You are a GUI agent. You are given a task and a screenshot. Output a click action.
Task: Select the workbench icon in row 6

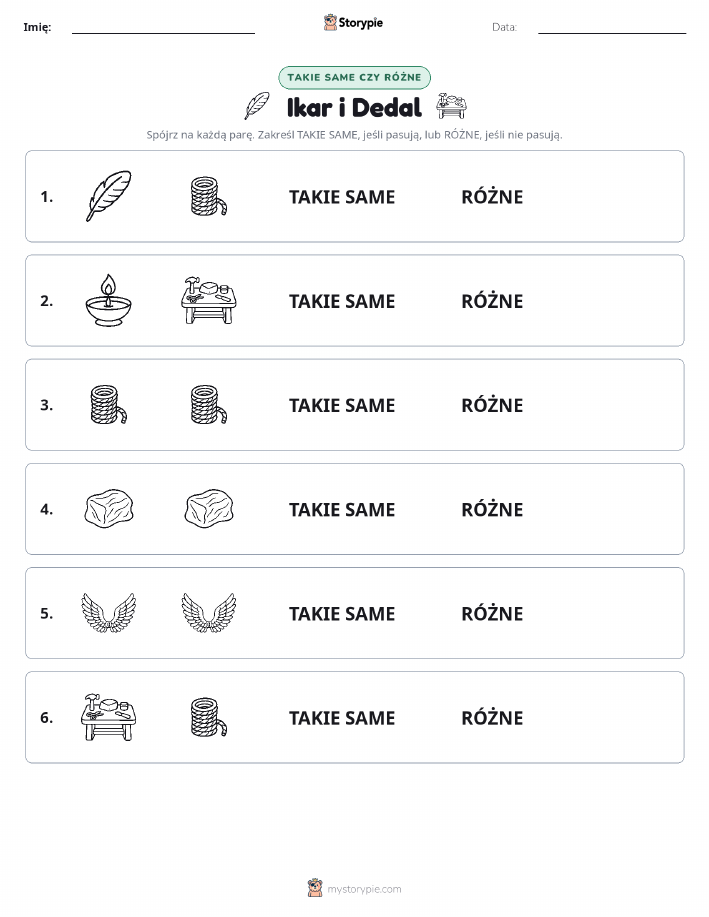[x=109, y=717]
